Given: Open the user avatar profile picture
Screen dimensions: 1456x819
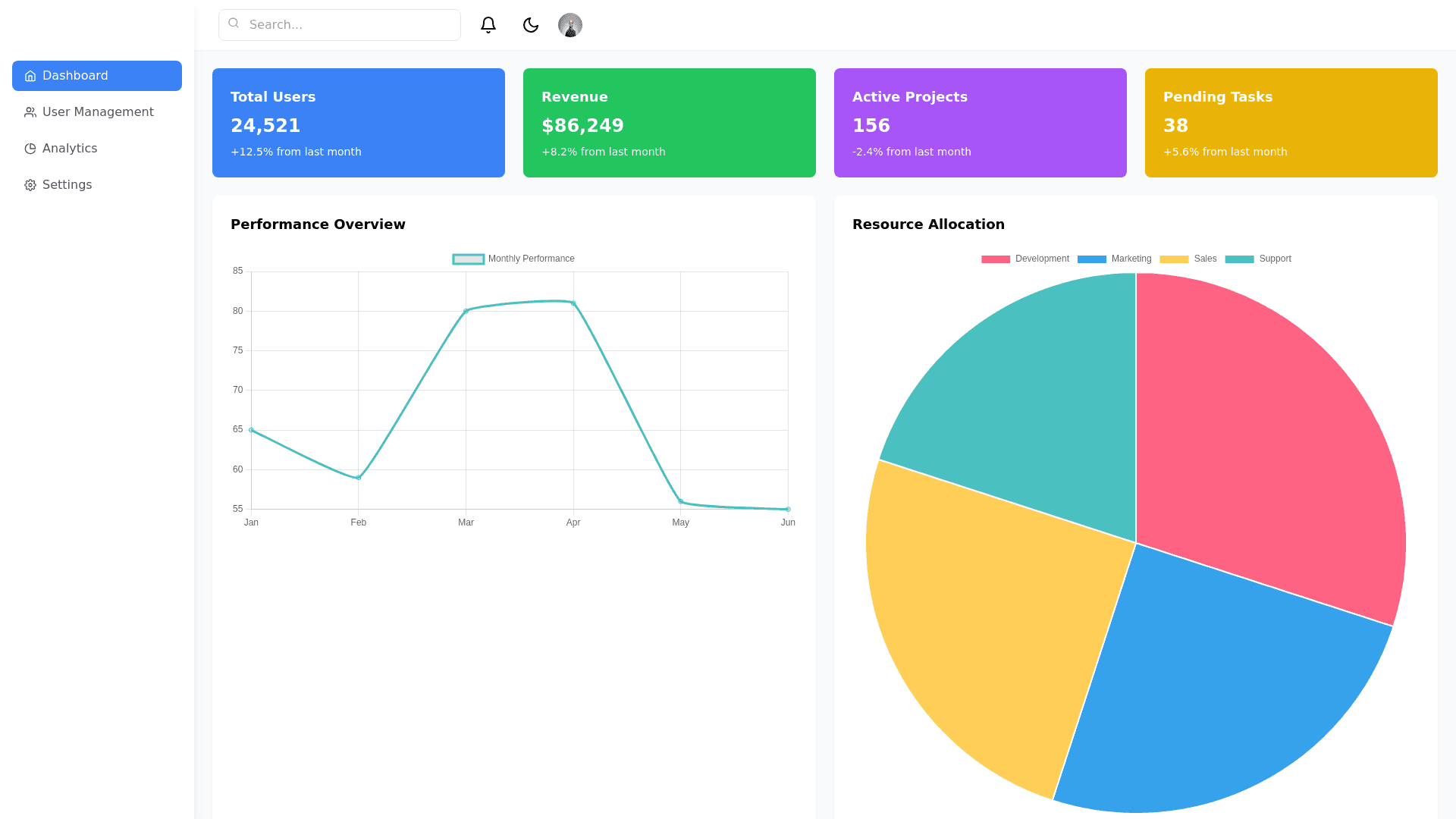Looking at the screenshot, I should click(570, 25).
